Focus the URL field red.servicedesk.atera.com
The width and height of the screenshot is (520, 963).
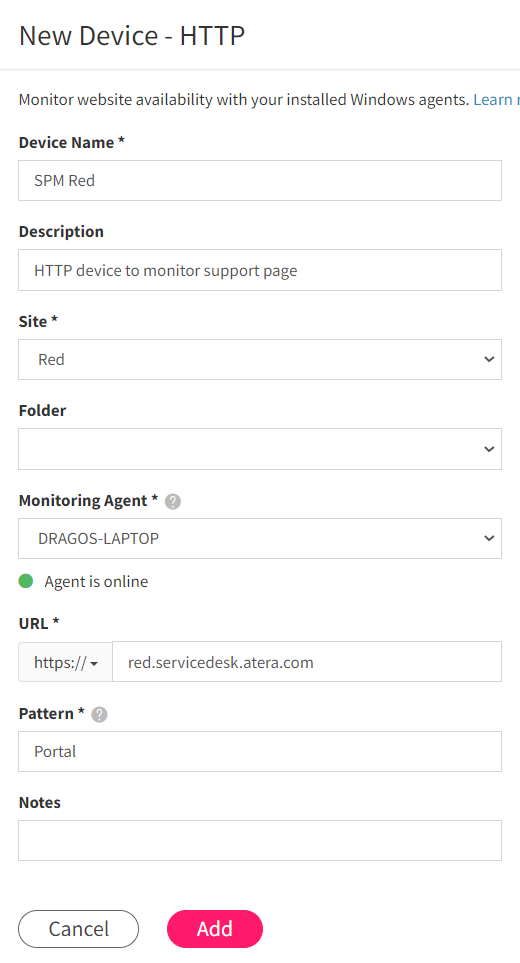(307, 662)
